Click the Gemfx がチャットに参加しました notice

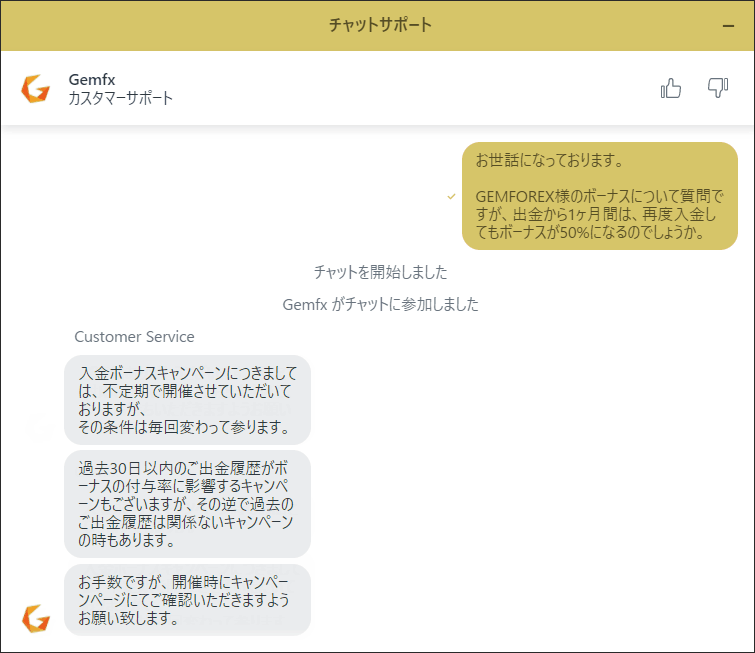380,304
